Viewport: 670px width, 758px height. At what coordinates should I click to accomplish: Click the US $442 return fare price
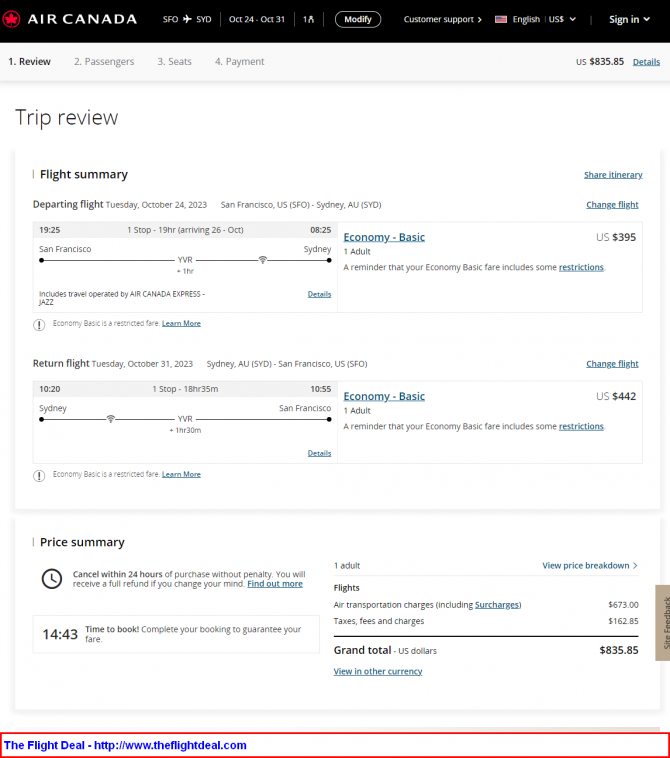[616, 396]
